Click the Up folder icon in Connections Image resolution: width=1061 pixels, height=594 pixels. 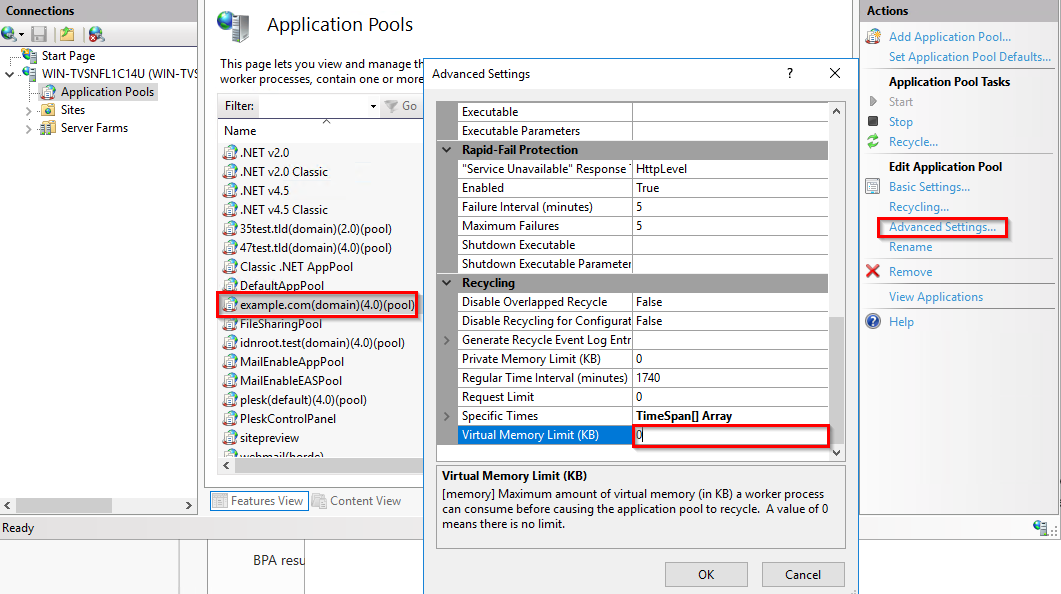(x=67, y=35)
